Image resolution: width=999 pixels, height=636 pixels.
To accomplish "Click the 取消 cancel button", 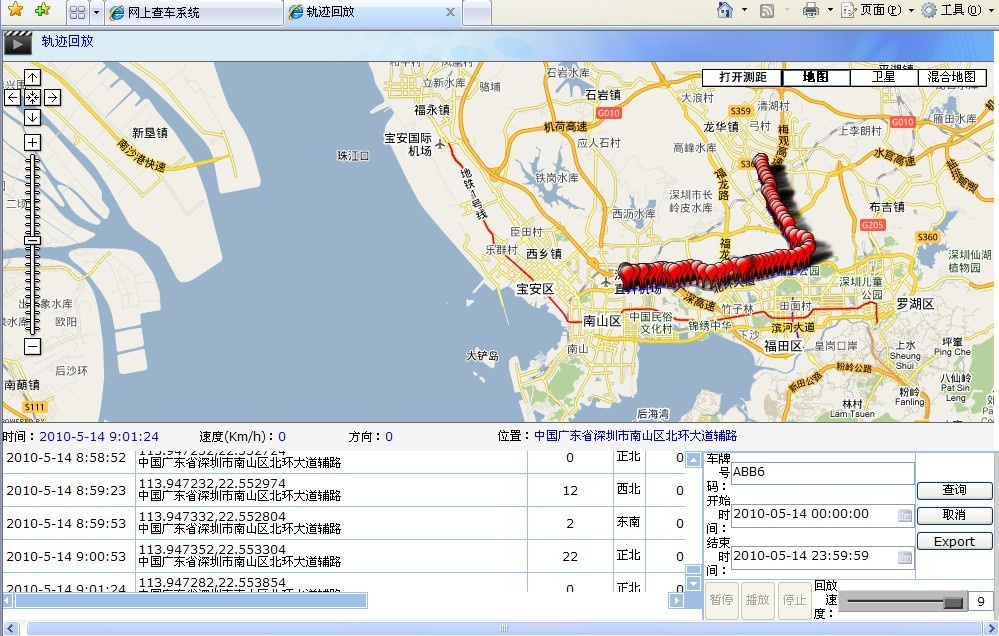I will (954, 515).
